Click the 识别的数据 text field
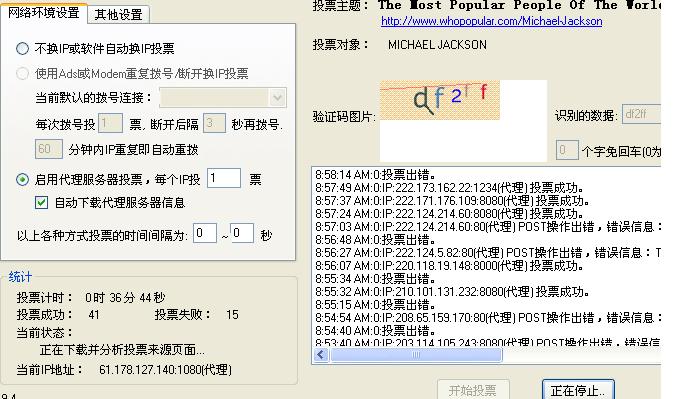683x399 pixels. 641,114
